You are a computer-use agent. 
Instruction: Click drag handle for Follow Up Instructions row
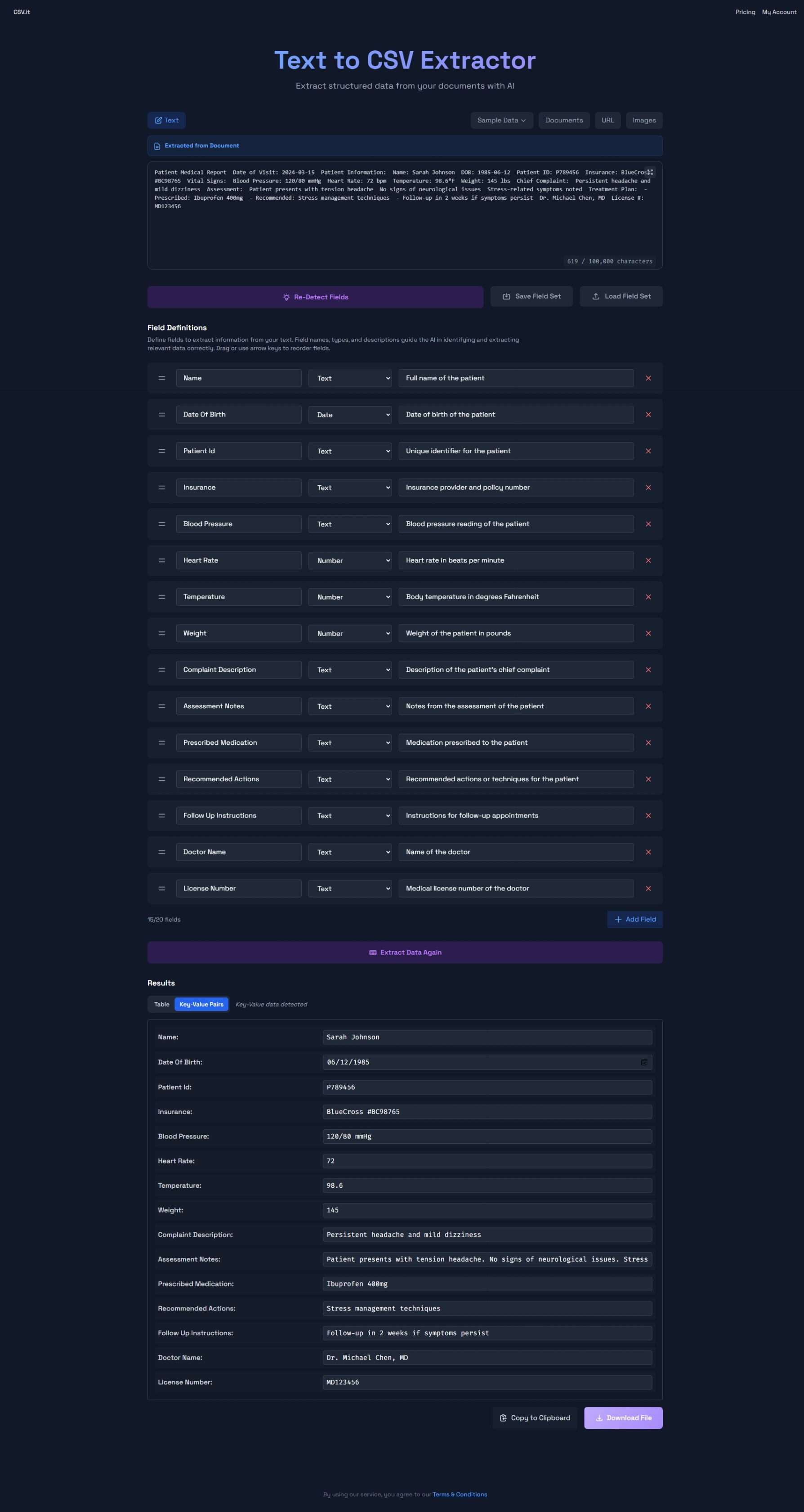161,815
